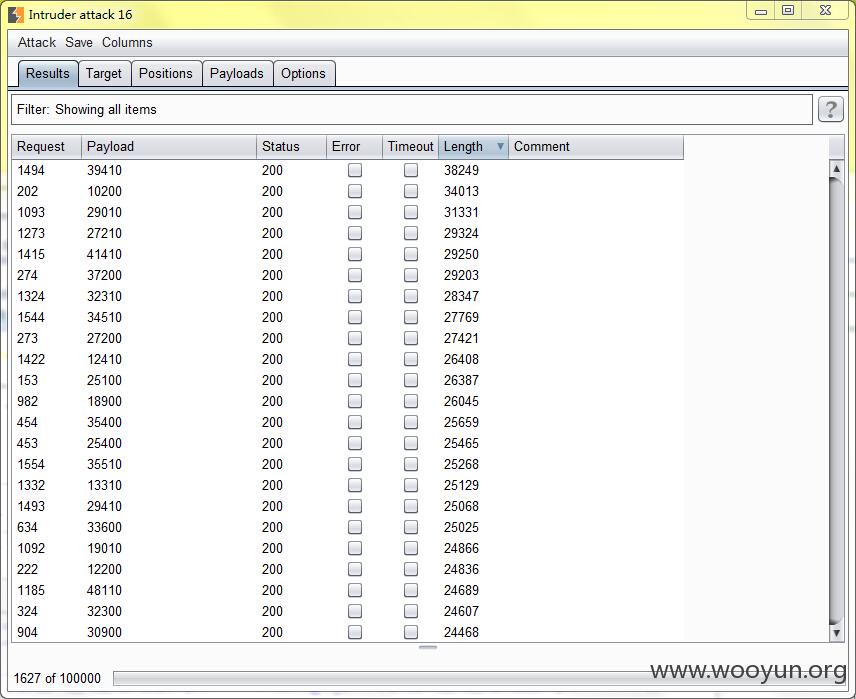This screenshot has height=699, width=856.
Task: Toggle Timeout checkbox for request 153
Action: [x=411, y=381]
